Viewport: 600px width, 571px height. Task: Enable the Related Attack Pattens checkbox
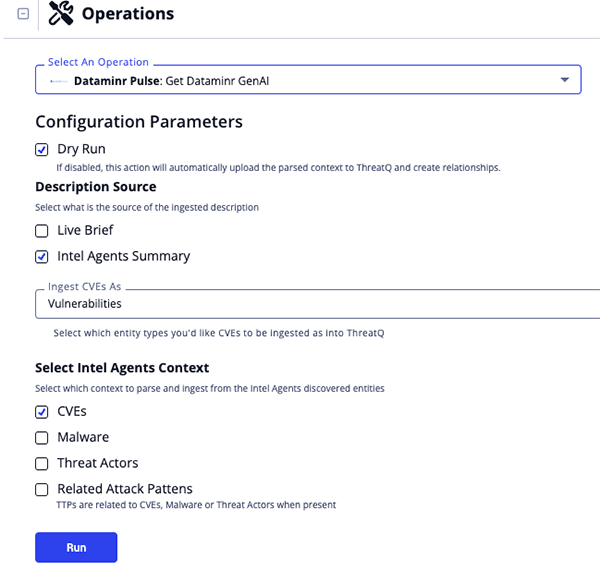(42, 489)
